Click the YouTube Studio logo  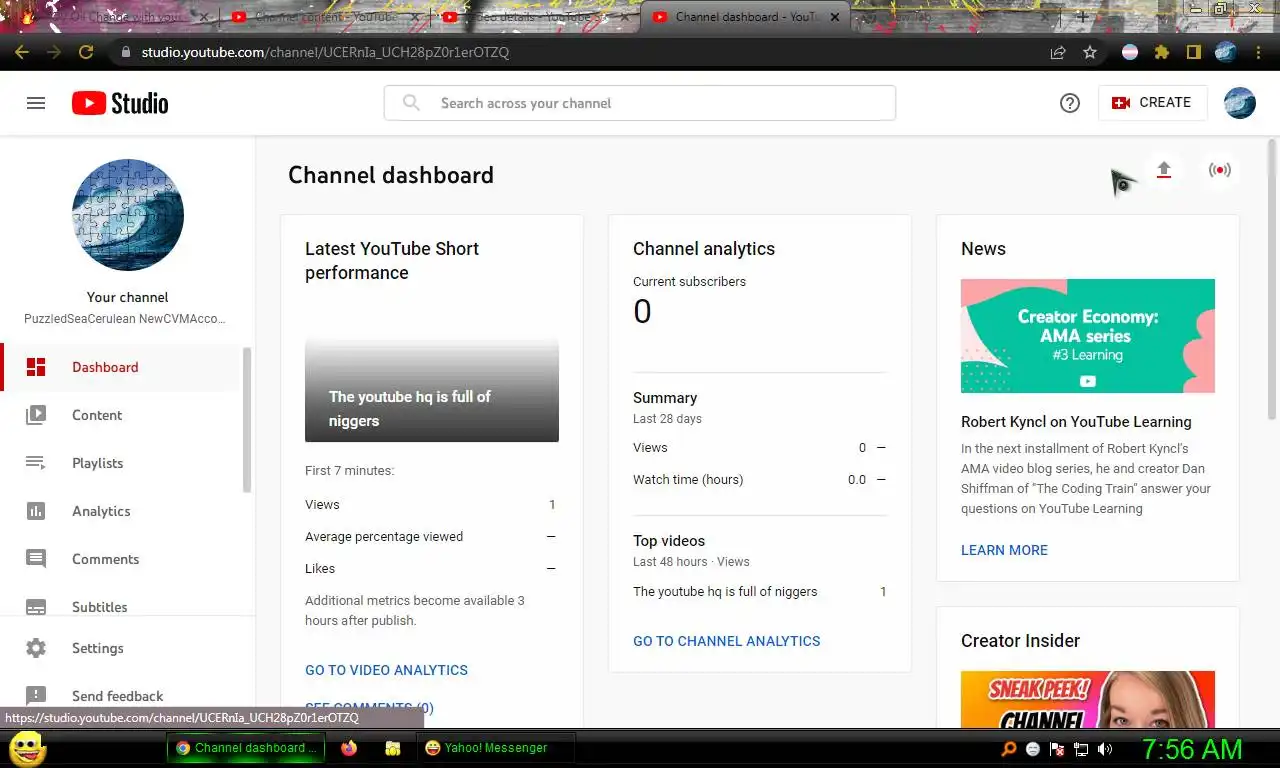120,103
